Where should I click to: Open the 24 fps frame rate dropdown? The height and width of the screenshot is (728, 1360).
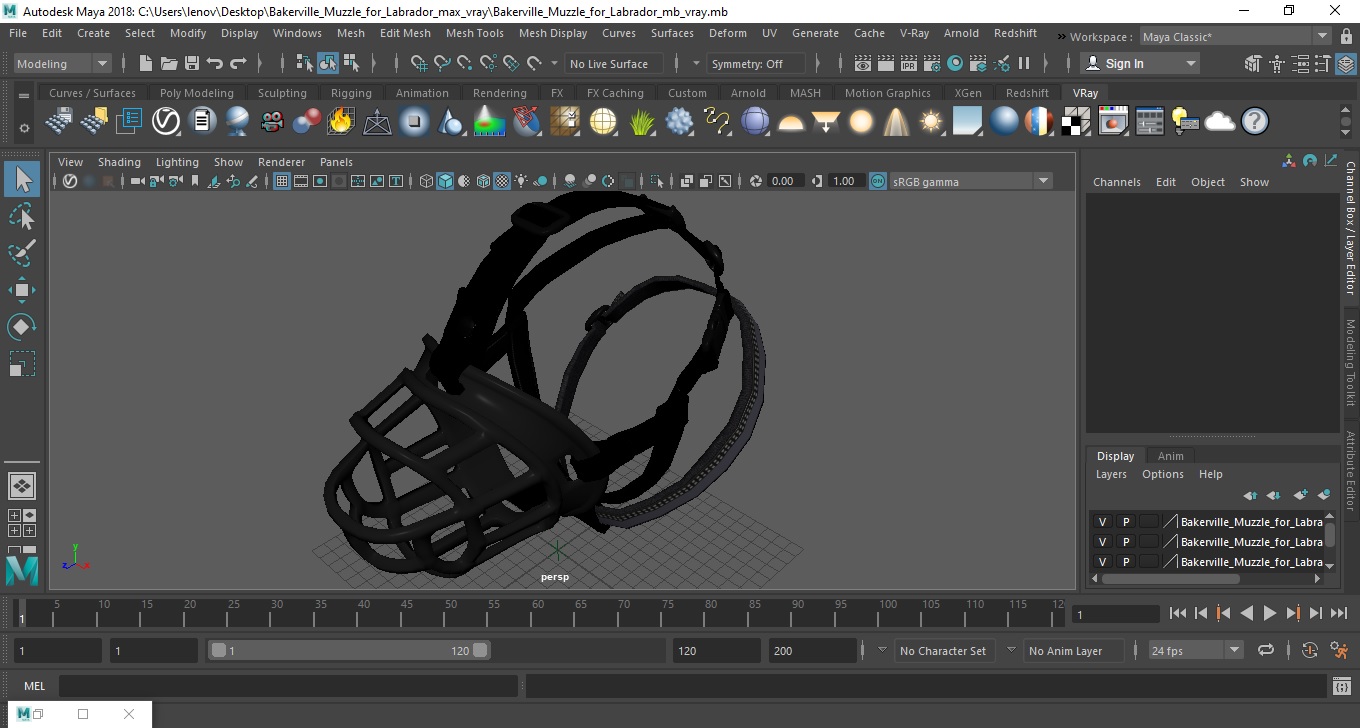[1196, 650]
